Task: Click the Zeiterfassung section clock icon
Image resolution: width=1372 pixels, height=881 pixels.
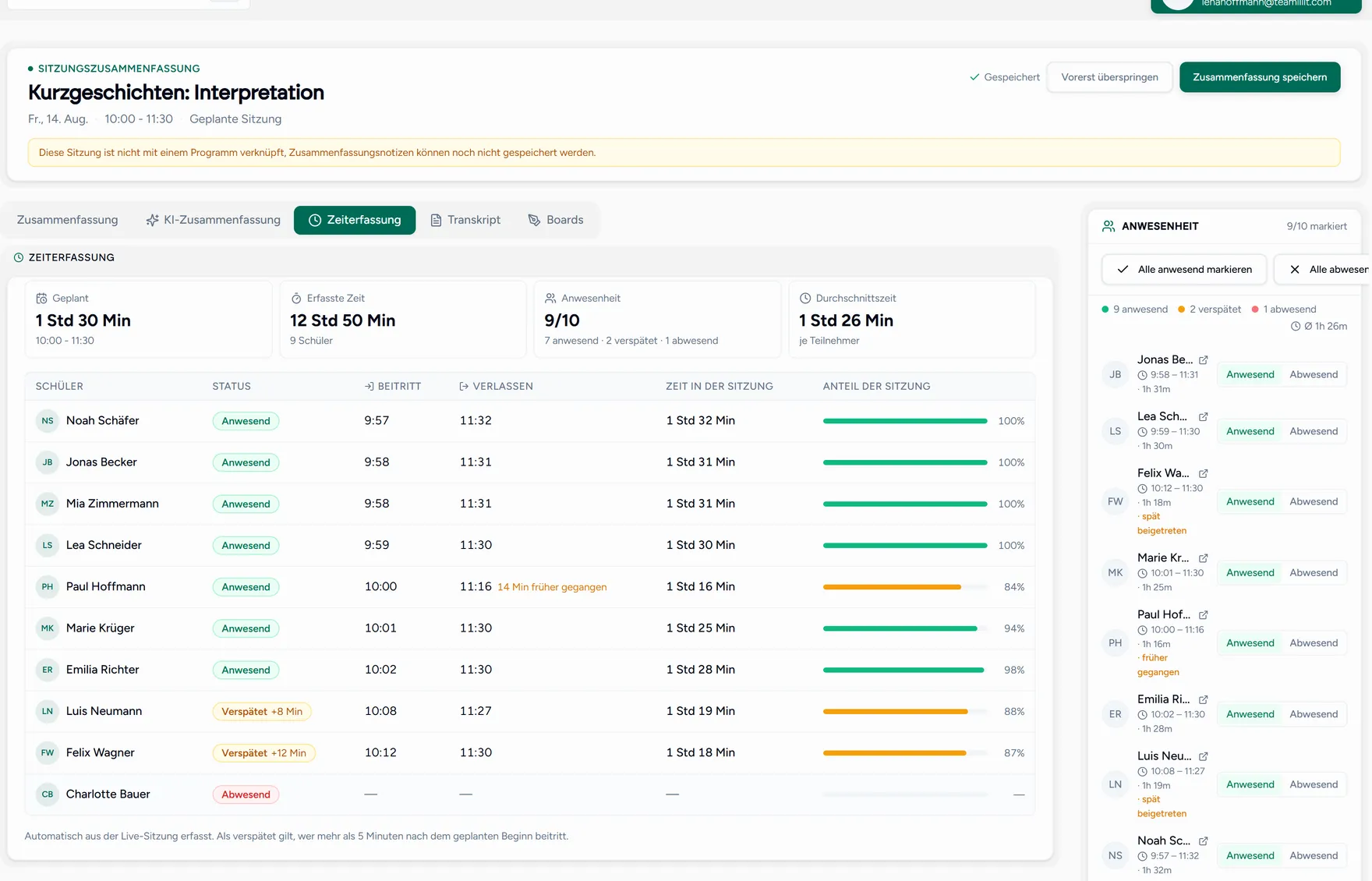Action: (x=19, y=257)
